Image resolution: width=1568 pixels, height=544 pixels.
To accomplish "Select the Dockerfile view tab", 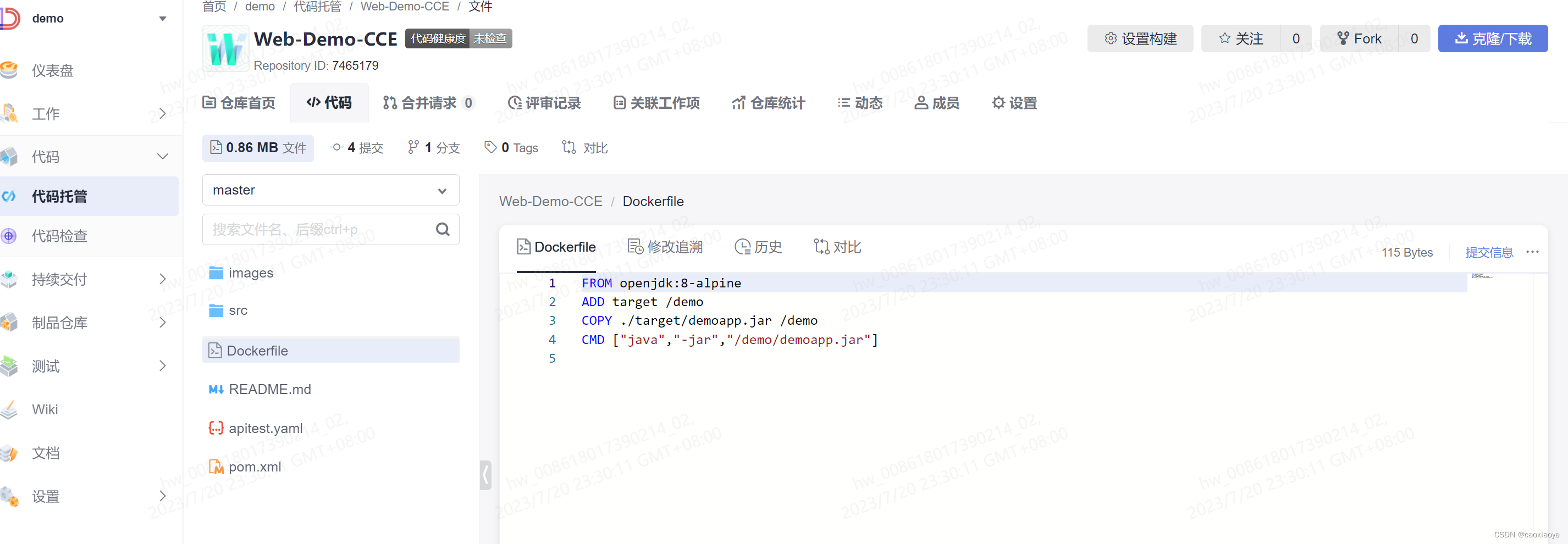I will 556,247.
